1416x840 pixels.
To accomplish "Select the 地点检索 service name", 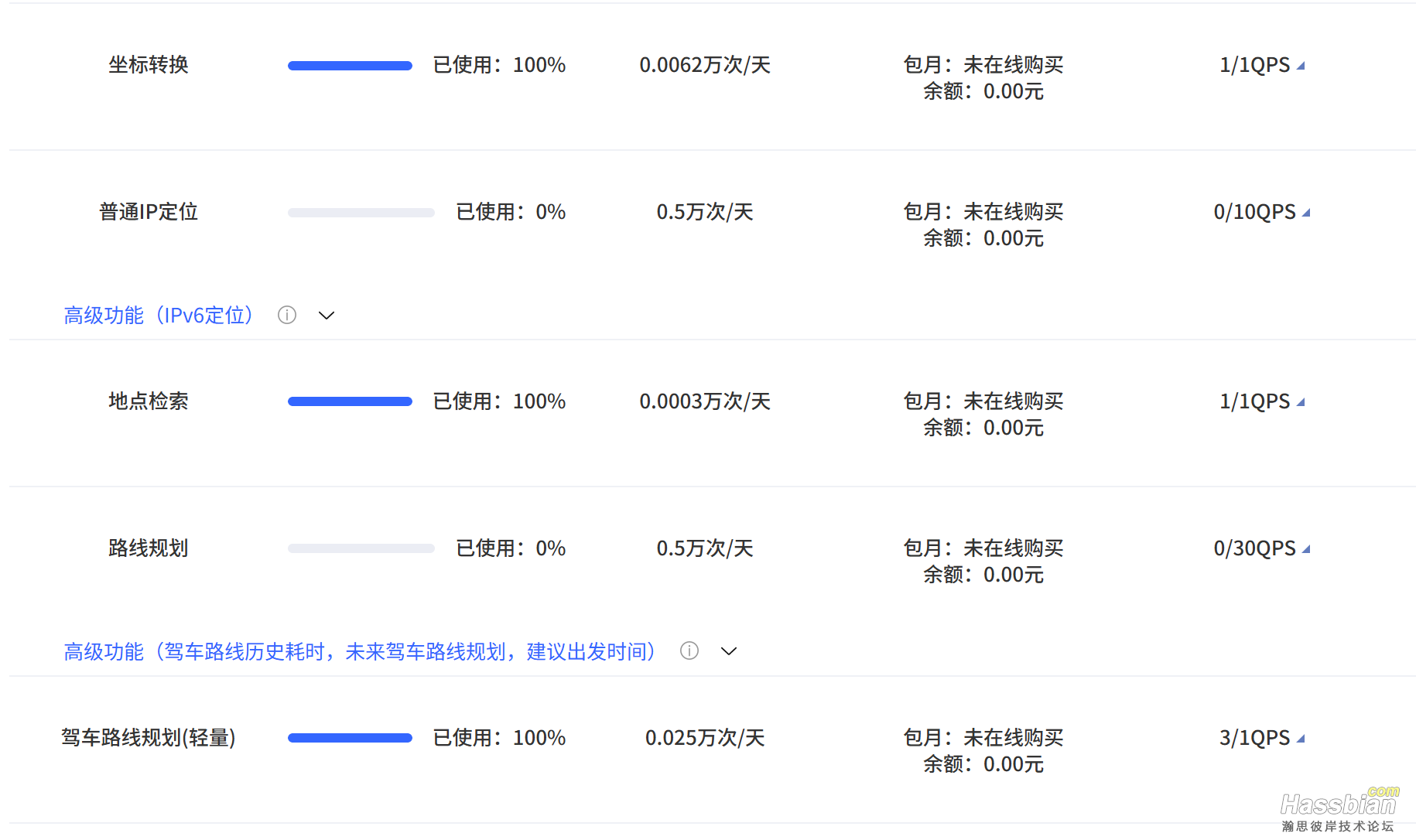I will coord(149,401).
